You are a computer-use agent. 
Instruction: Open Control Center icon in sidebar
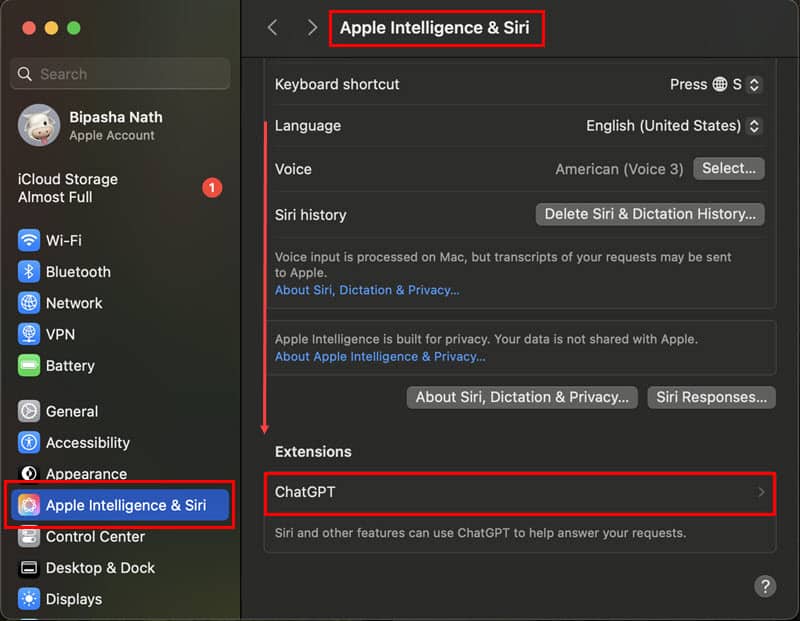click(x=29, y=537)
